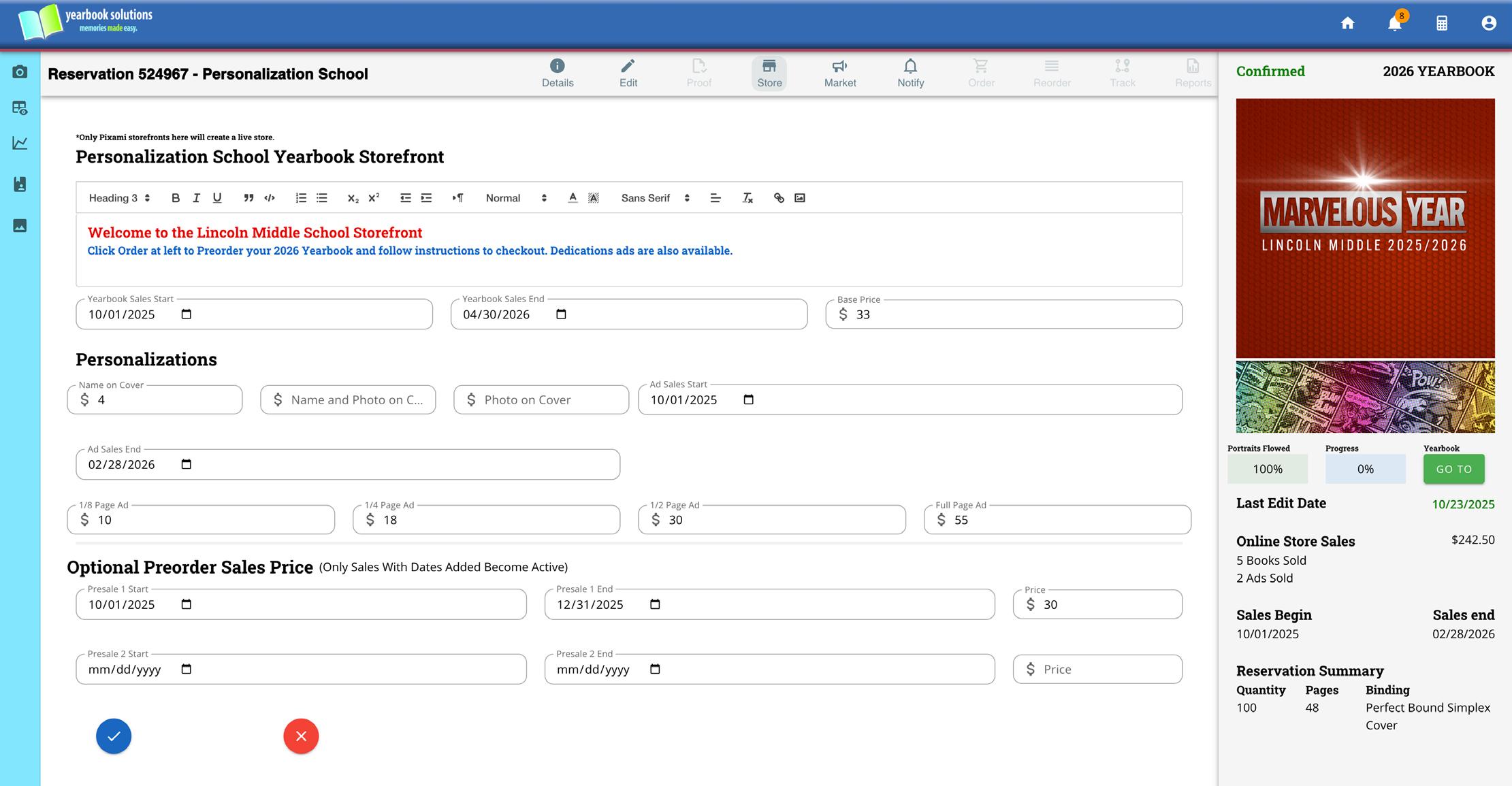Toggle underline formatting
This screenshot has height=786, width=1512.
point(217,198)
